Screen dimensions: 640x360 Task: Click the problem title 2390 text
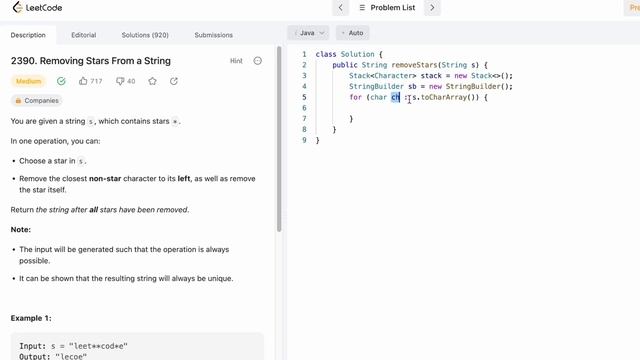coord(91,61)
